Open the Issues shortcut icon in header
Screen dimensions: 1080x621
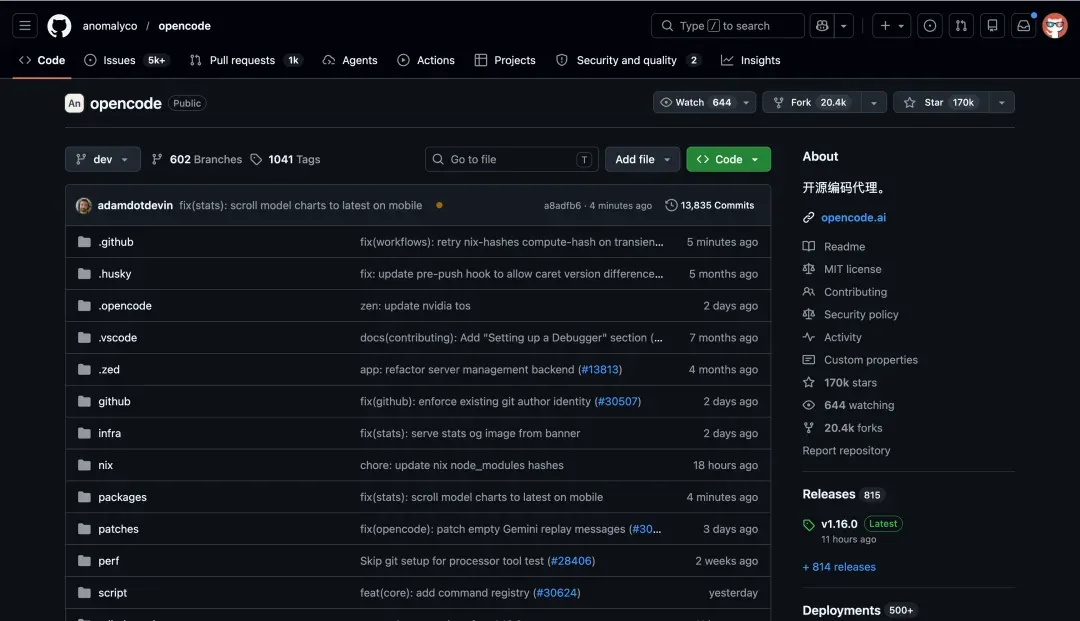(x=930, y=26)
